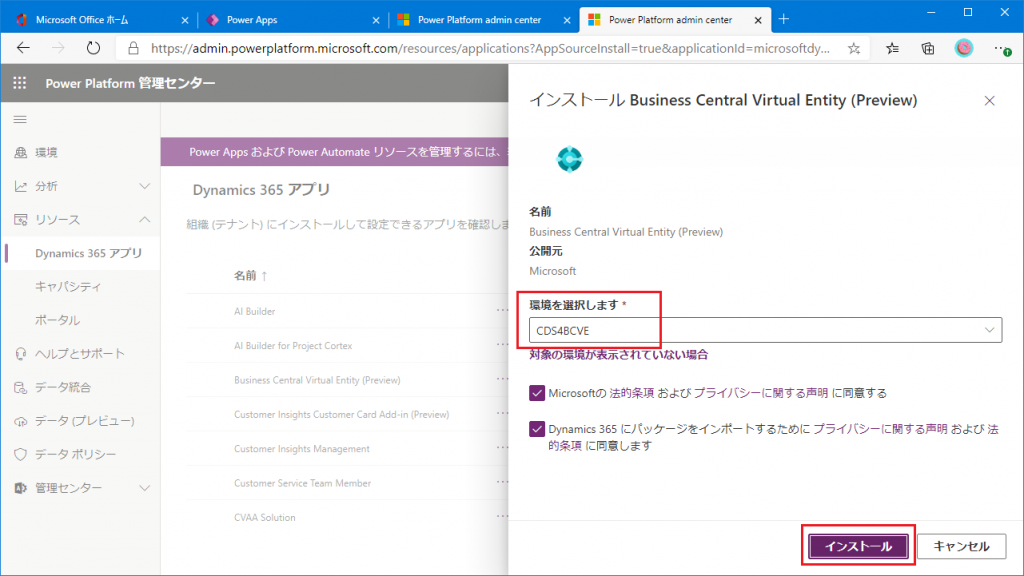Screen dimensions: 1024x576
Task: Expand the 管理センター section chevron
Action: 144,488
